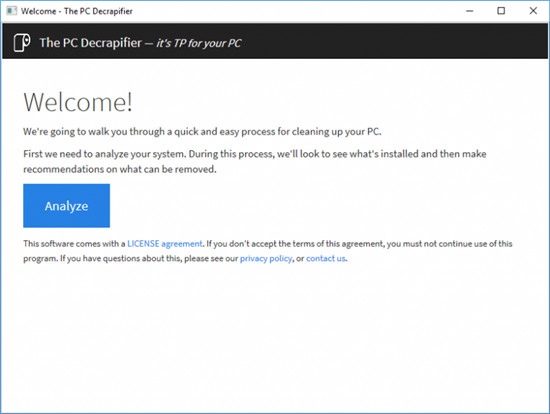Minimize the PC Decrapifier window
Image resolution: width=550 pixels, height=414 pixels.
[x=470, y=11]
